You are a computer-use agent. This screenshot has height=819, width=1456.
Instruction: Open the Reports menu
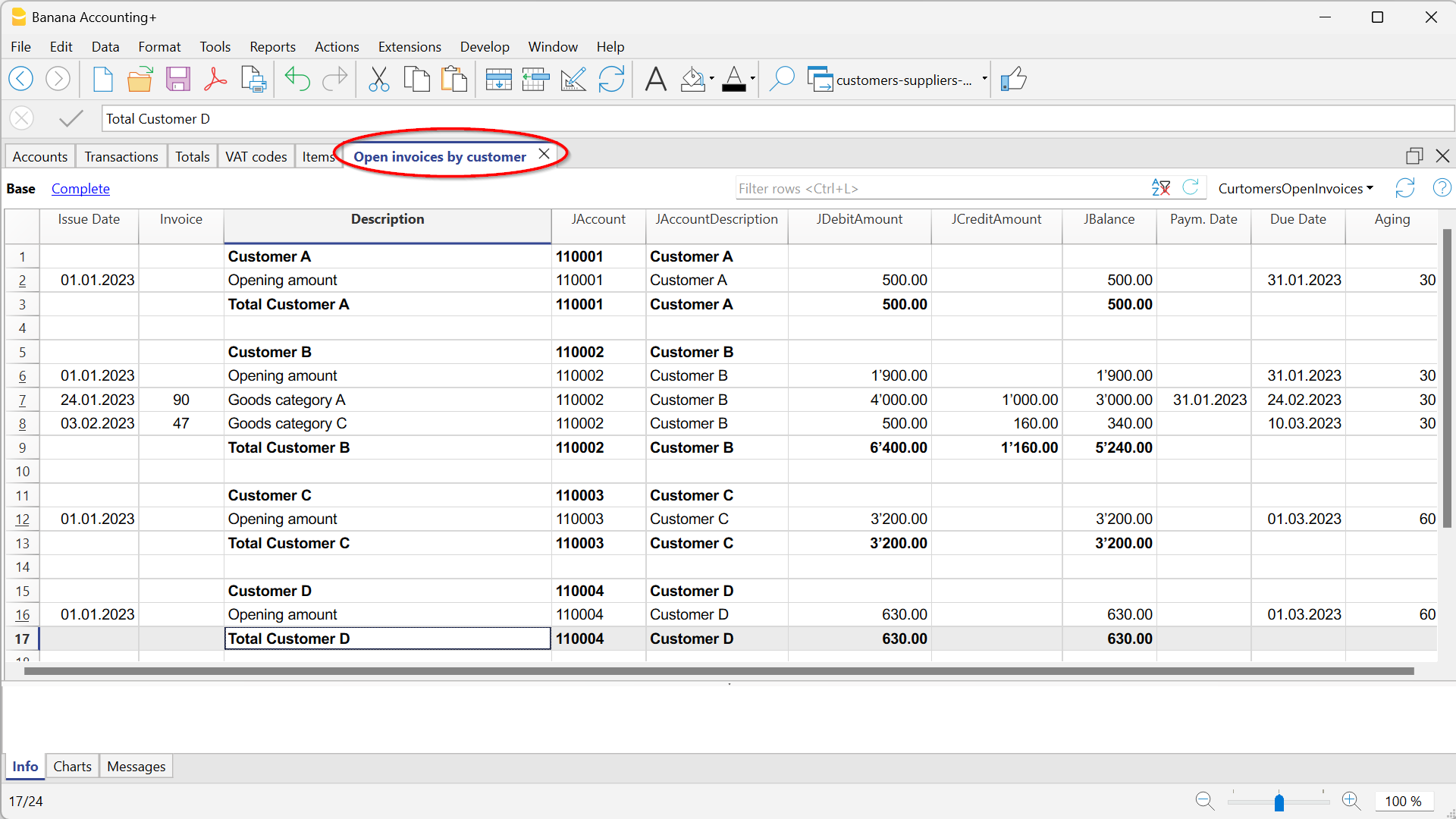271,46
